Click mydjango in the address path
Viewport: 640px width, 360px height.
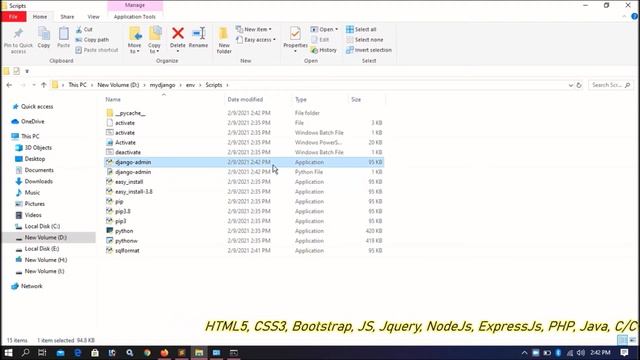[x=162, y=85]
